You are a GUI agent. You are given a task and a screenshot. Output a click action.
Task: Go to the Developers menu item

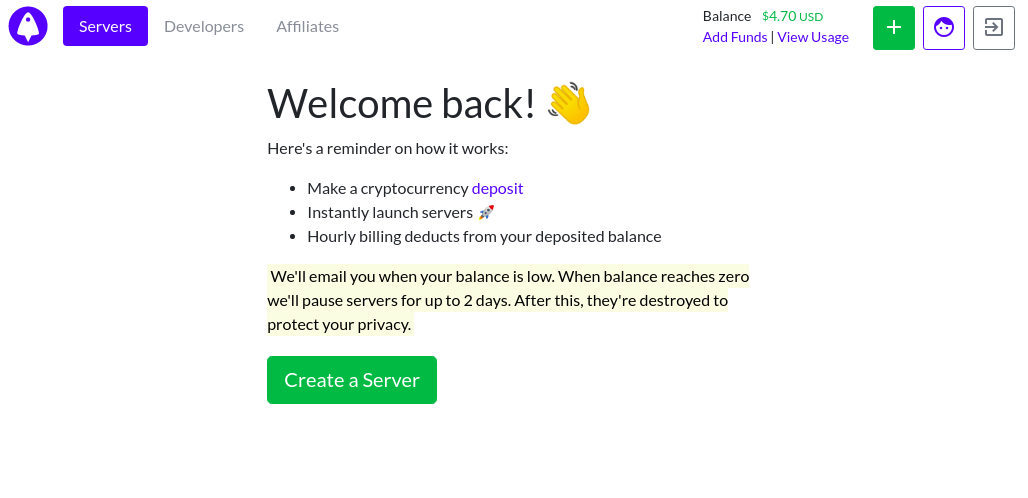click(x=204, y=26)
